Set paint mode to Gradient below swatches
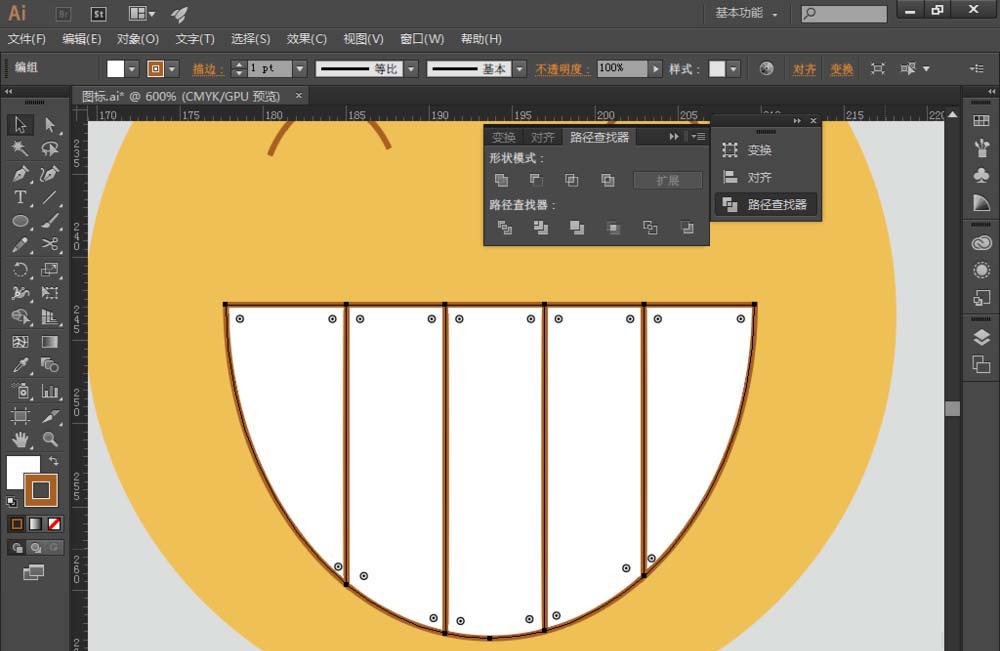1000x651 pixels. 36,524
